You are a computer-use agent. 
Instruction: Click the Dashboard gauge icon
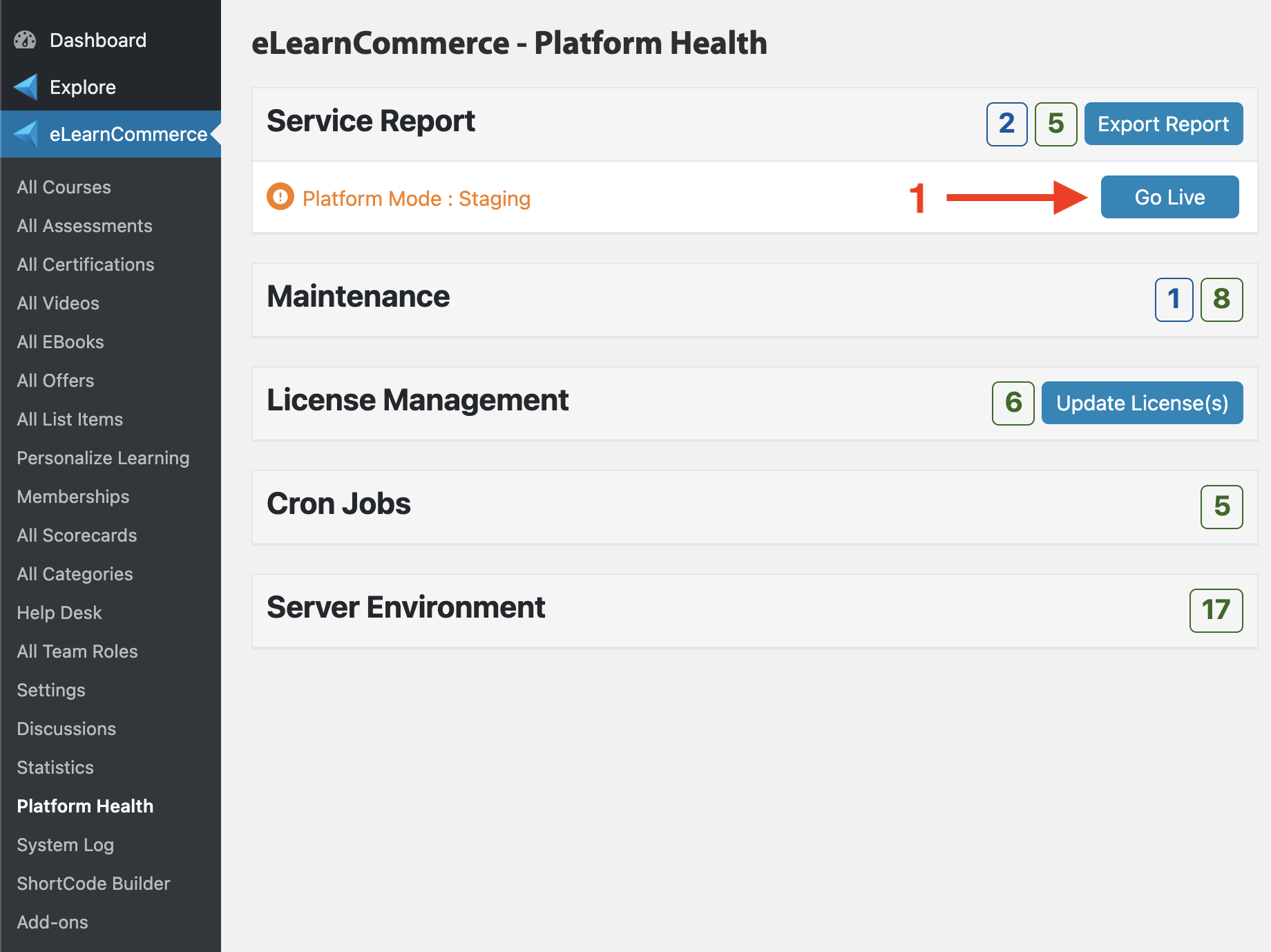[x=25, y=40]
